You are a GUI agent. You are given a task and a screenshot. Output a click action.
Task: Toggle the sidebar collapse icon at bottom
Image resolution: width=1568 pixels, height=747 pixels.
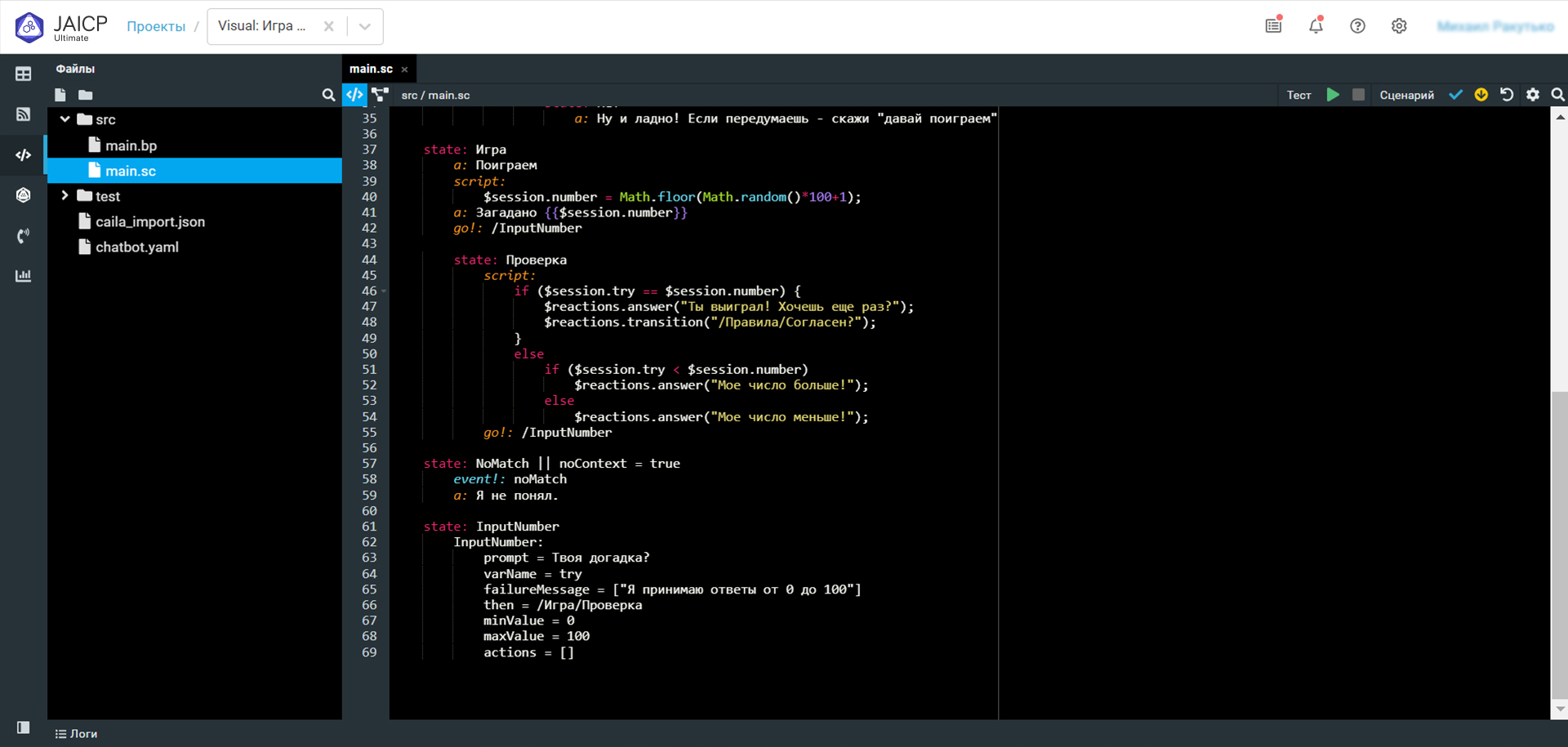tap(24, 727)
